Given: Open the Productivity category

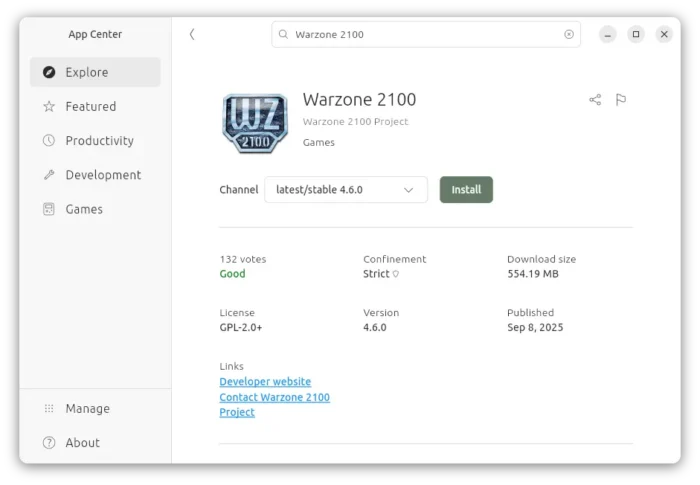Looking at the screenshot, I should 95,141.
